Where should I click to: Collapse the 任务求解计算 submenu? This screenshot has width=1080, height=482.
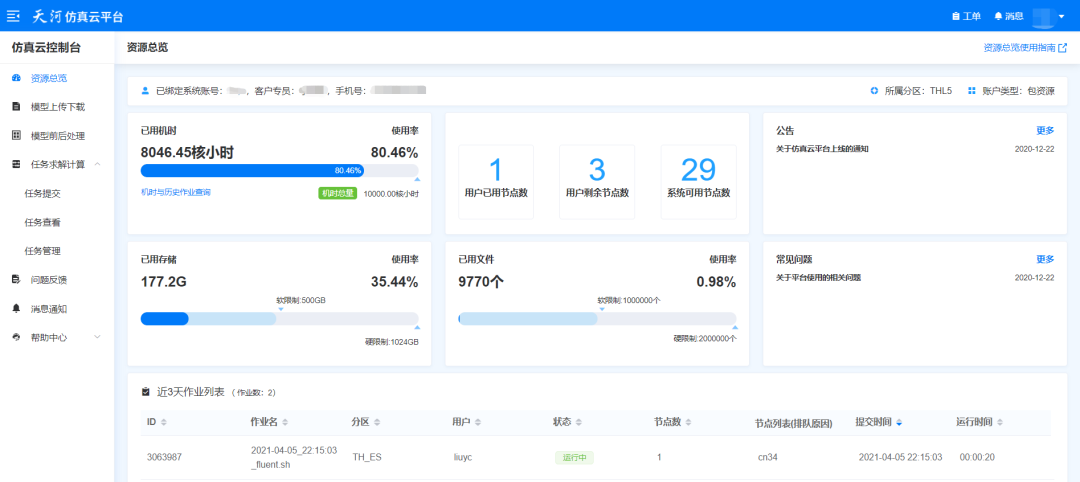97,165
